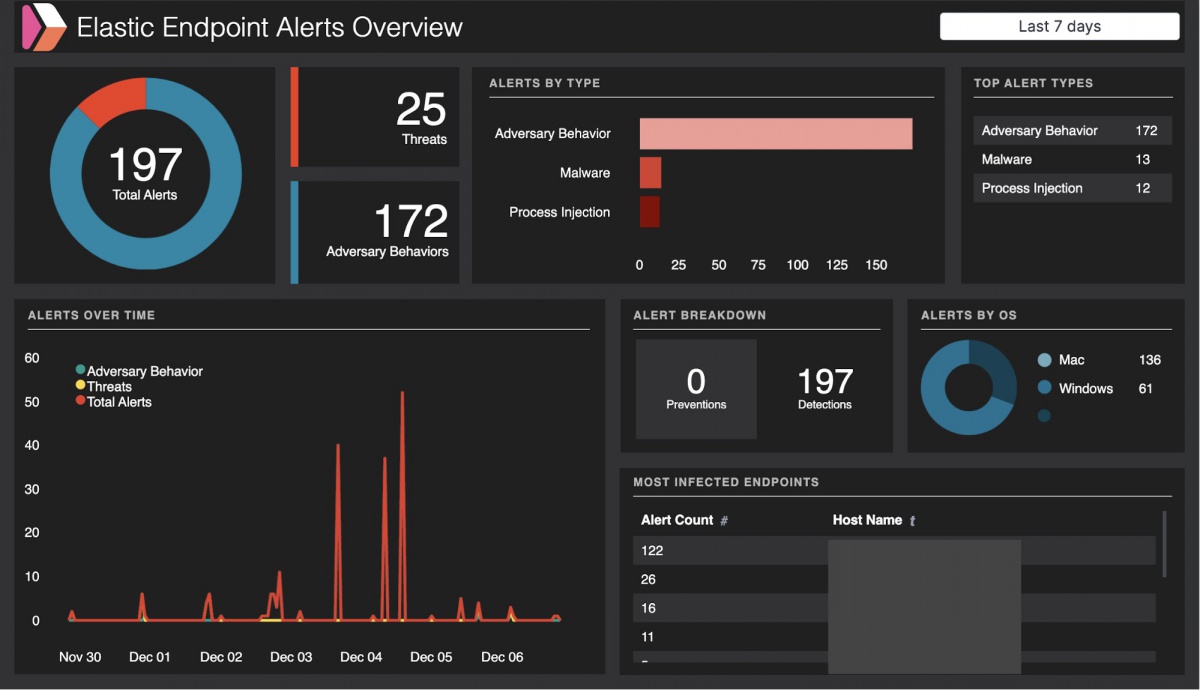Click the 197 Detections metric
Image resolution: width=1200 pixels, height=690 pixels.
825,388
